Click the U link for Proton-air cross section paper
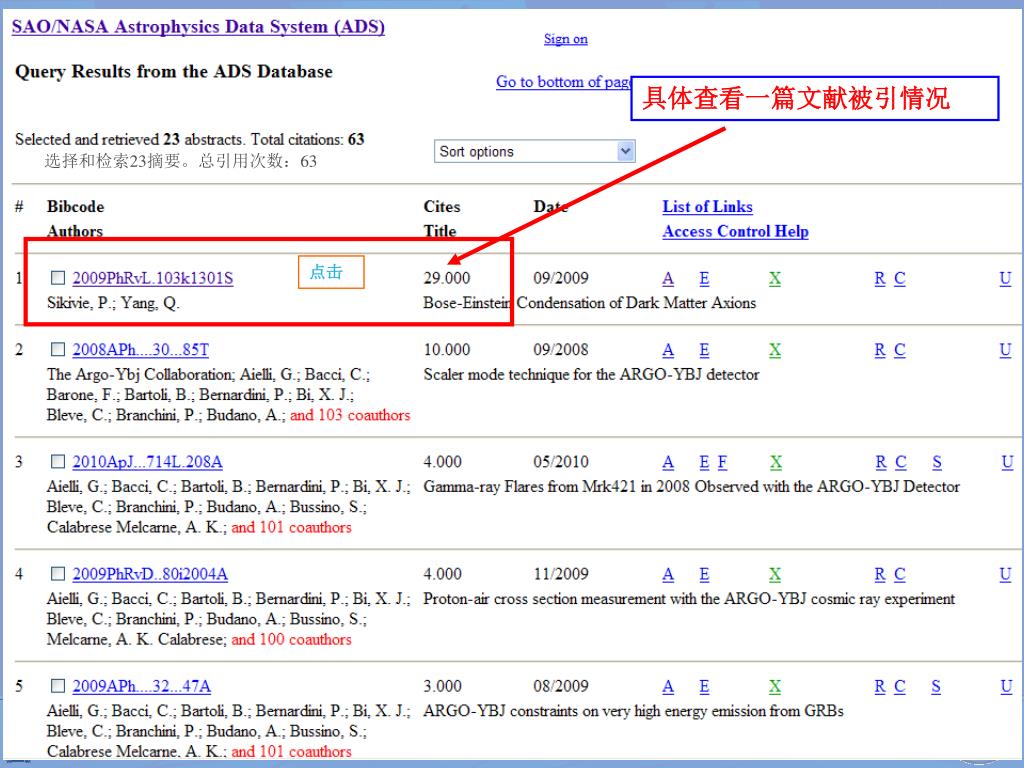 [x=1005, y=575]
